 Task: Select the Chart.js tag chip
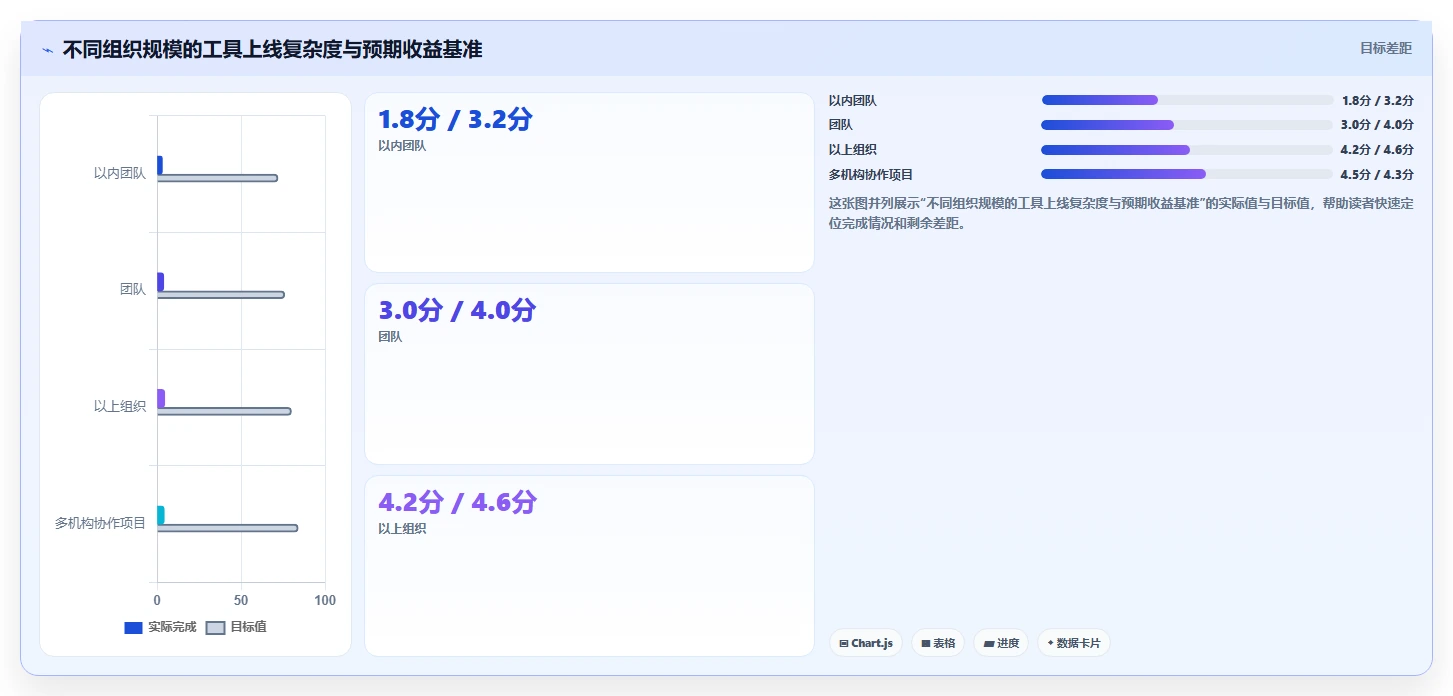pos(866,643)
